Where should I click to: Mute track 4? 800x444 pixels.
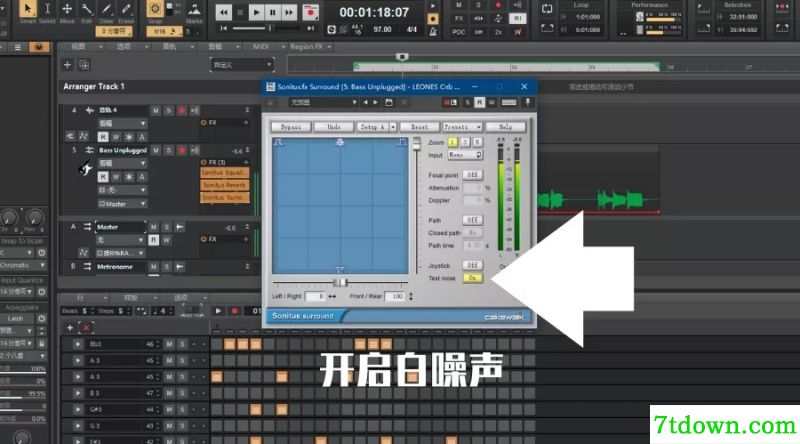156,110
